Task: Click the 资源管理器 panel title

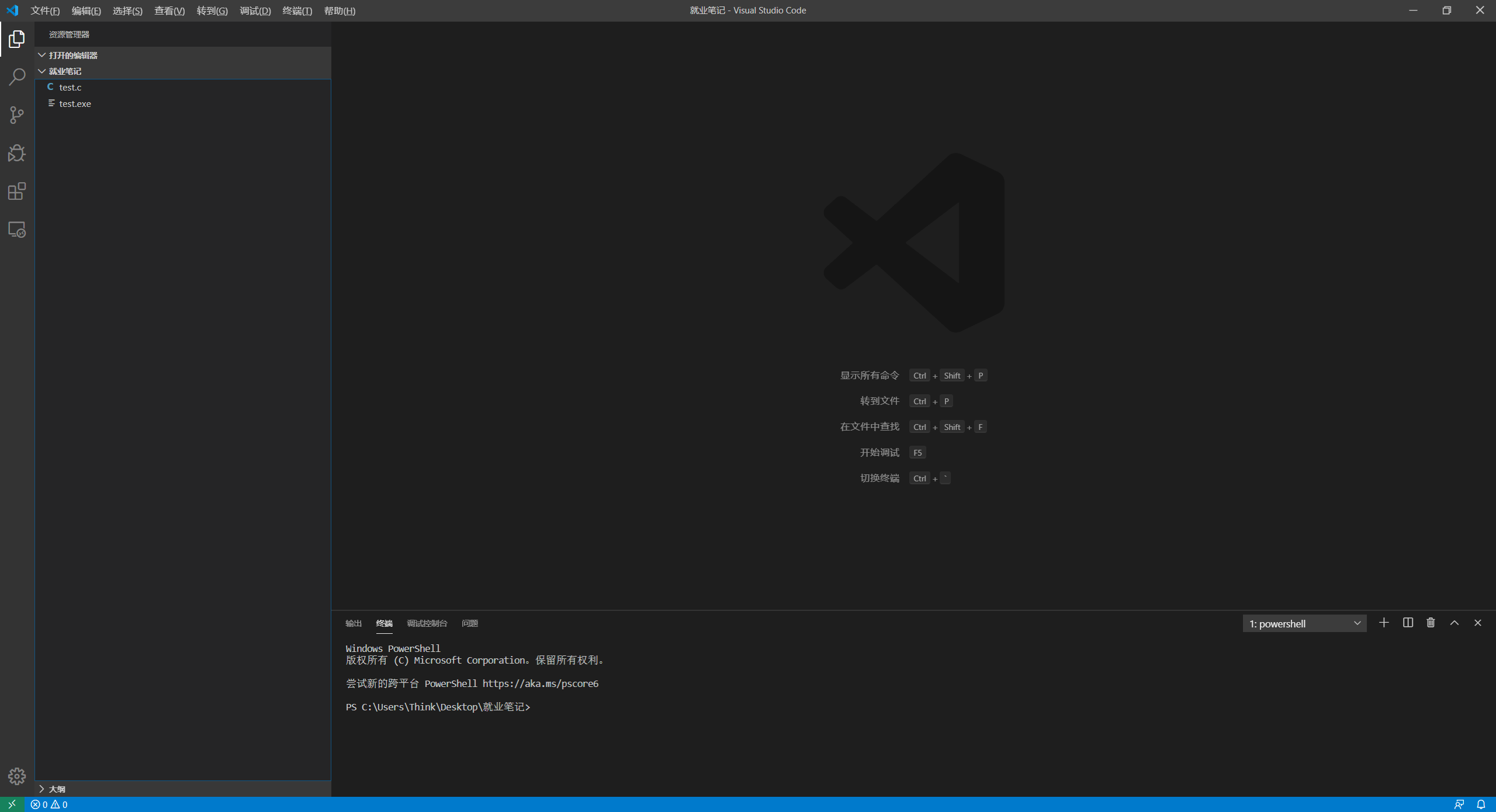Action: coord(69,34)
